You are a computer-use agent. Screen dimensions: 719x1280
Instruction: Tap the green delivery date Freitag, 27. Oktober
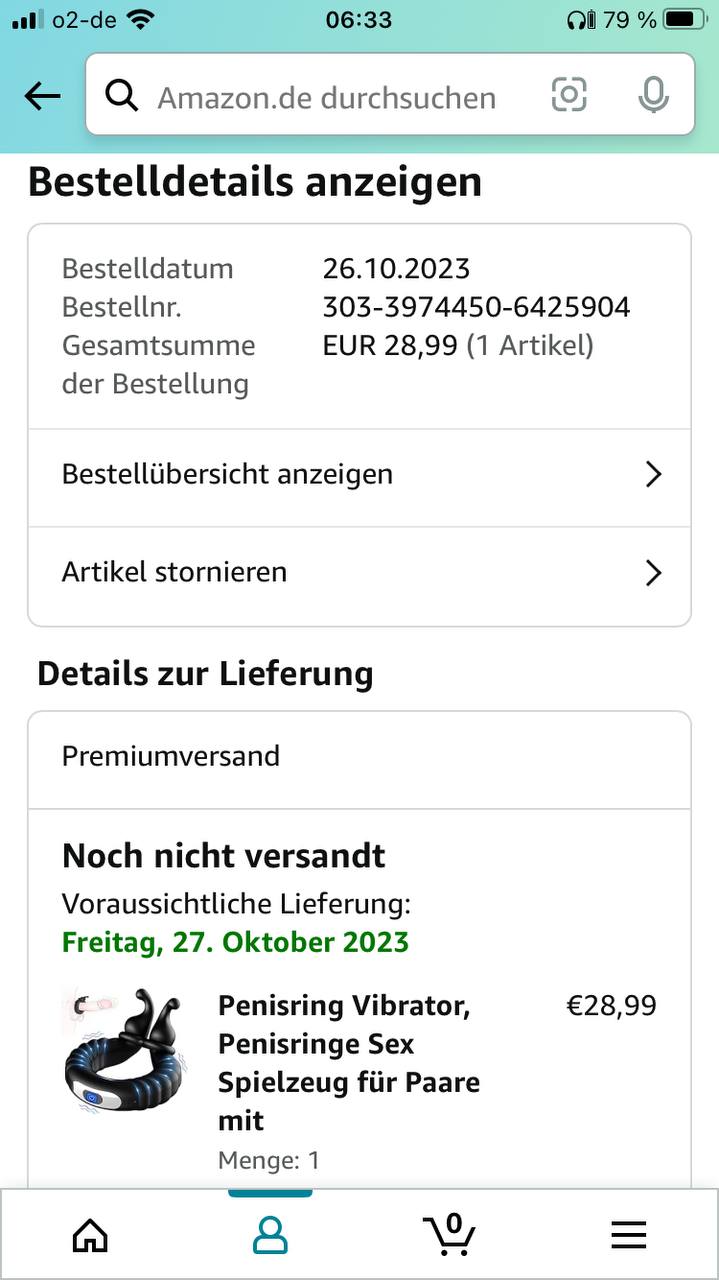[x=235, y=942]
